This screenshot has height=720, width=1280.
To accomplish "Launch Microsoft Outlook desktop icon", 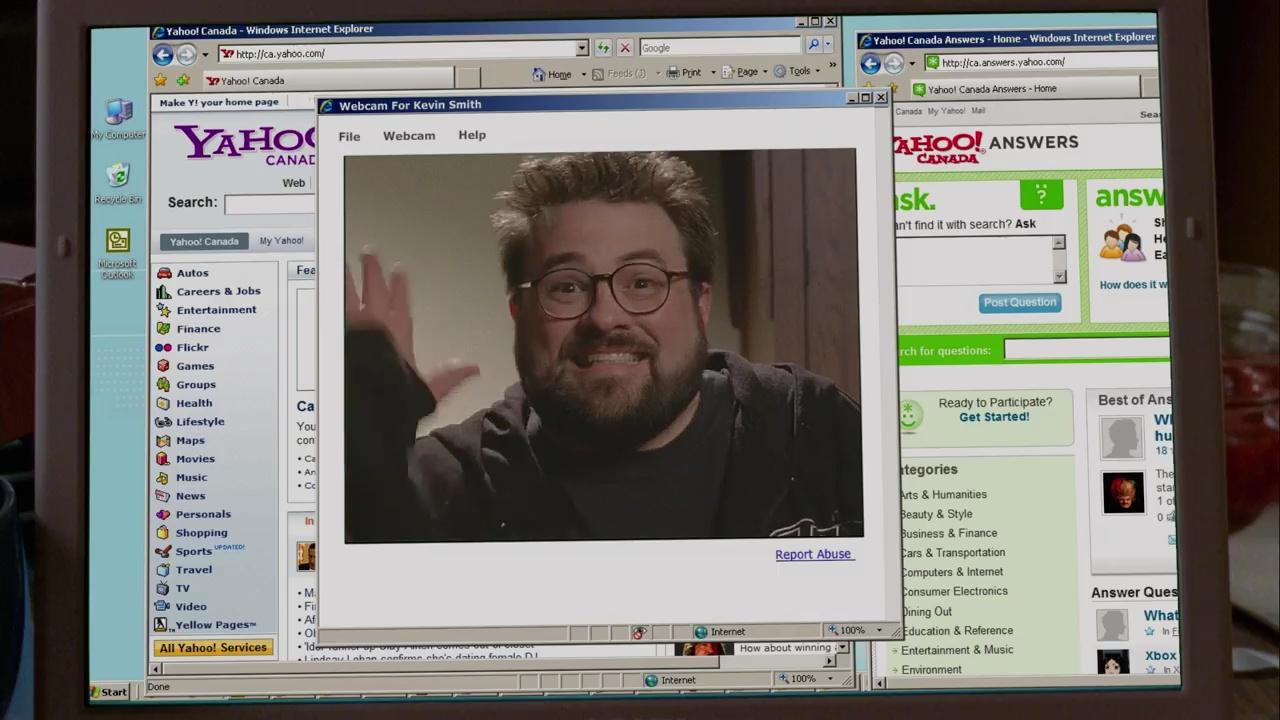I will (118, 241).
